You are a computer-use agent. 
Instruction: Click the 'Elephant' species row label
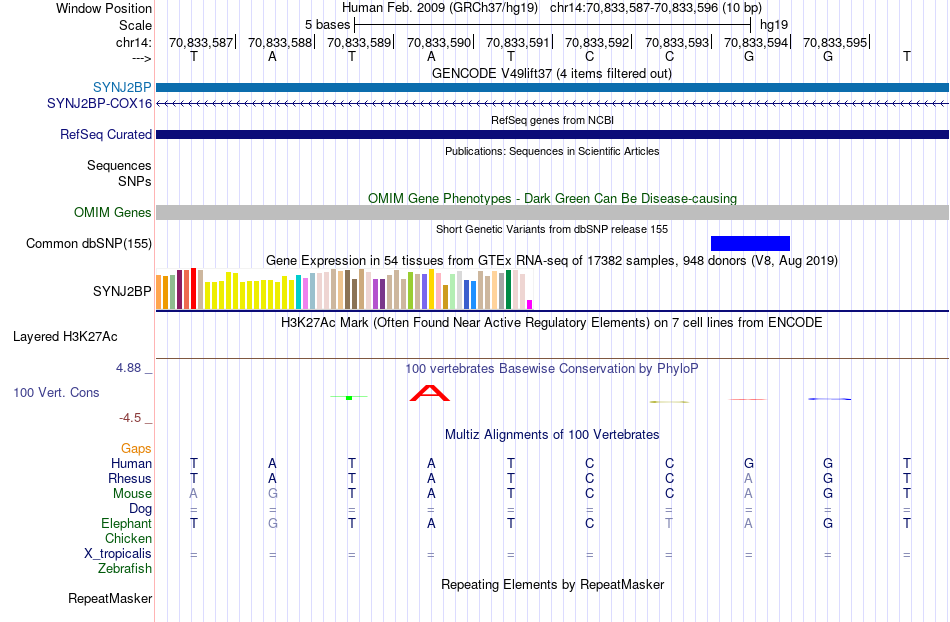126,523
